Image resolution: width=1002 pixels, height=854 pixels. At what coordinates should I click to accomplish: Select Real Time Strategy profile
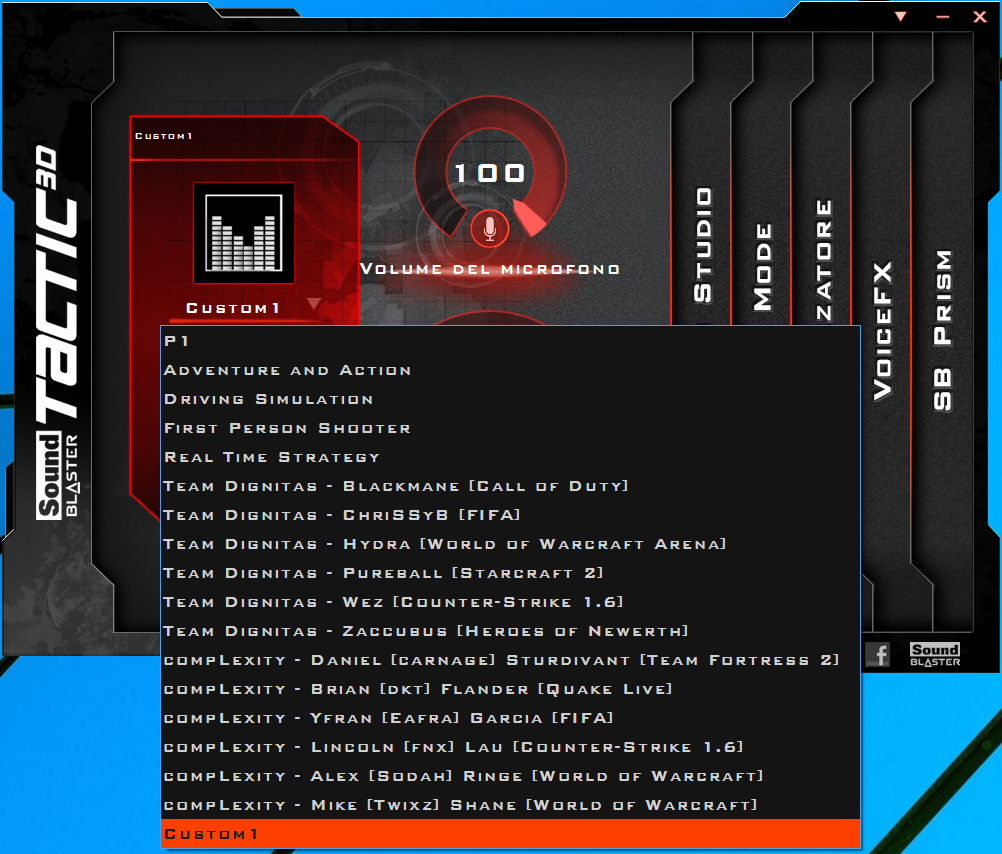pos(510,457)
